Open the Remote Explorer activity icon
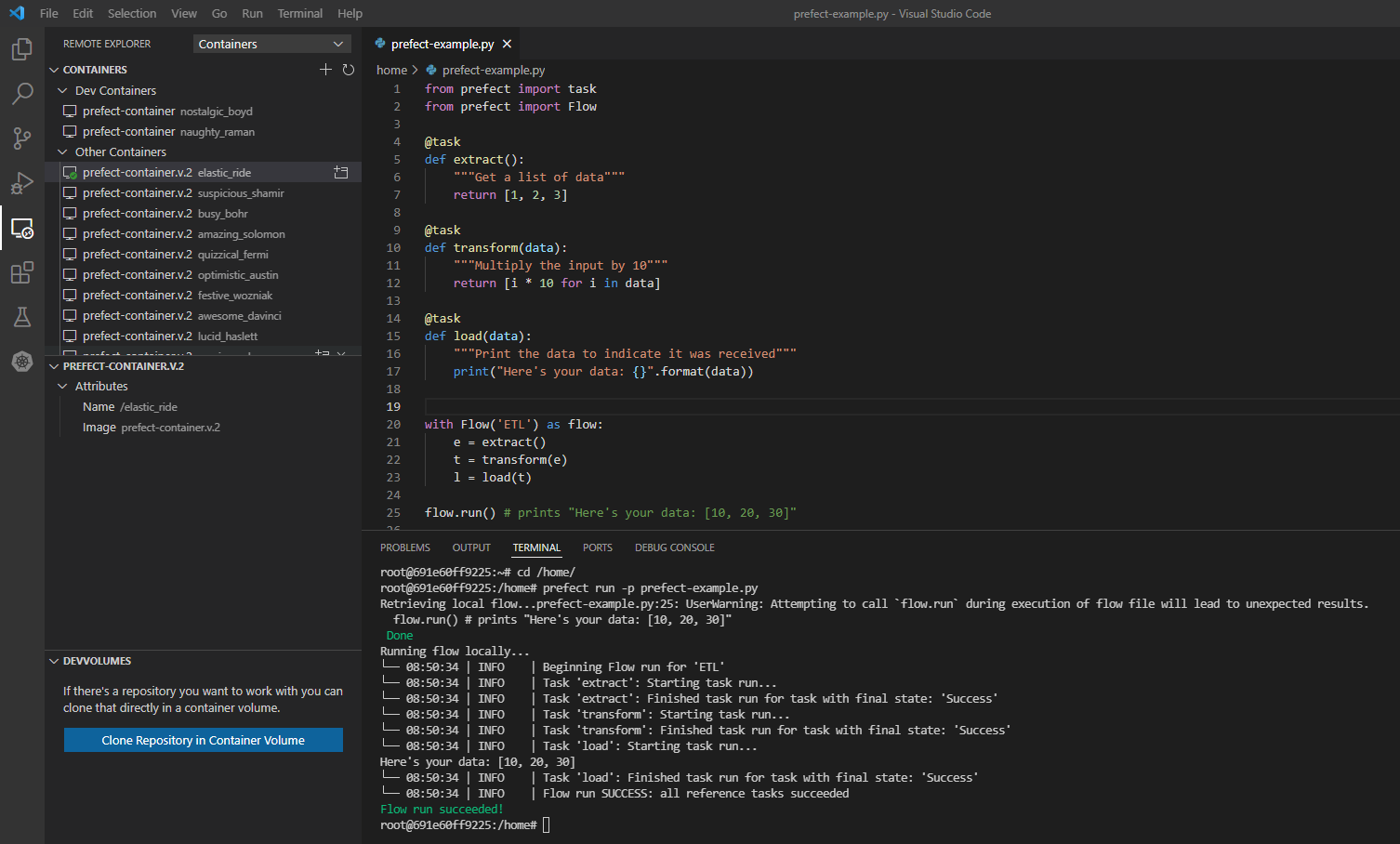The image size is (1400, 844). (22, 228)
